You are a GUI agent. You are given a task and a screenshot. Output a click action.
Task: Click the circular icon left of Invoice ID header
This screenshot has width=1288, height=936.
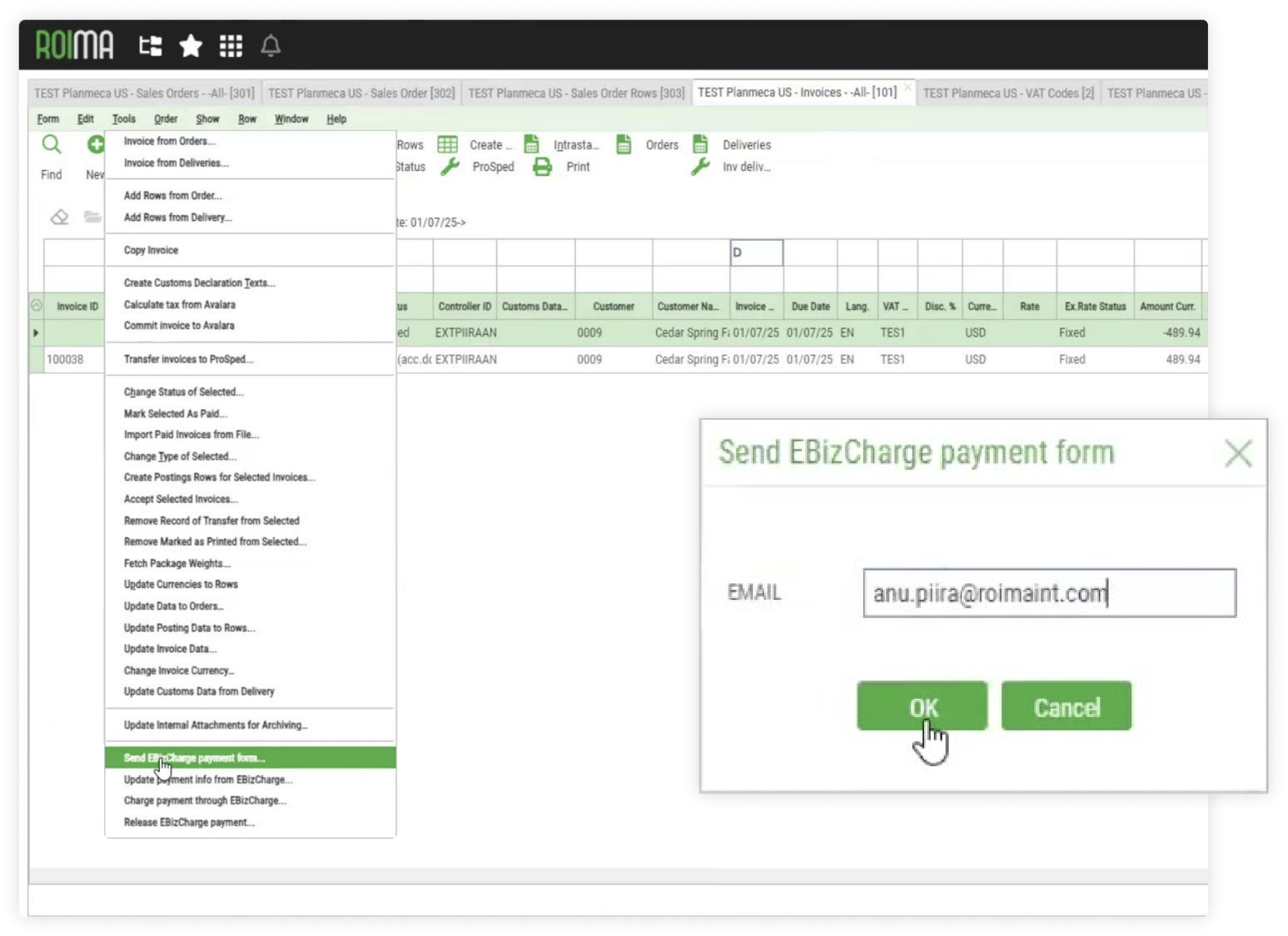point(36,306)
